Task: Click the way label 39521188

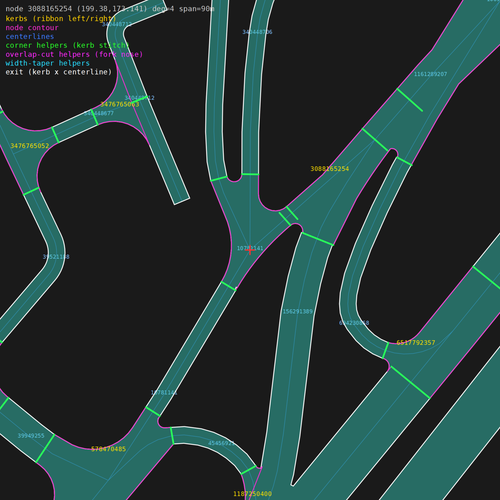Action: 56,257
